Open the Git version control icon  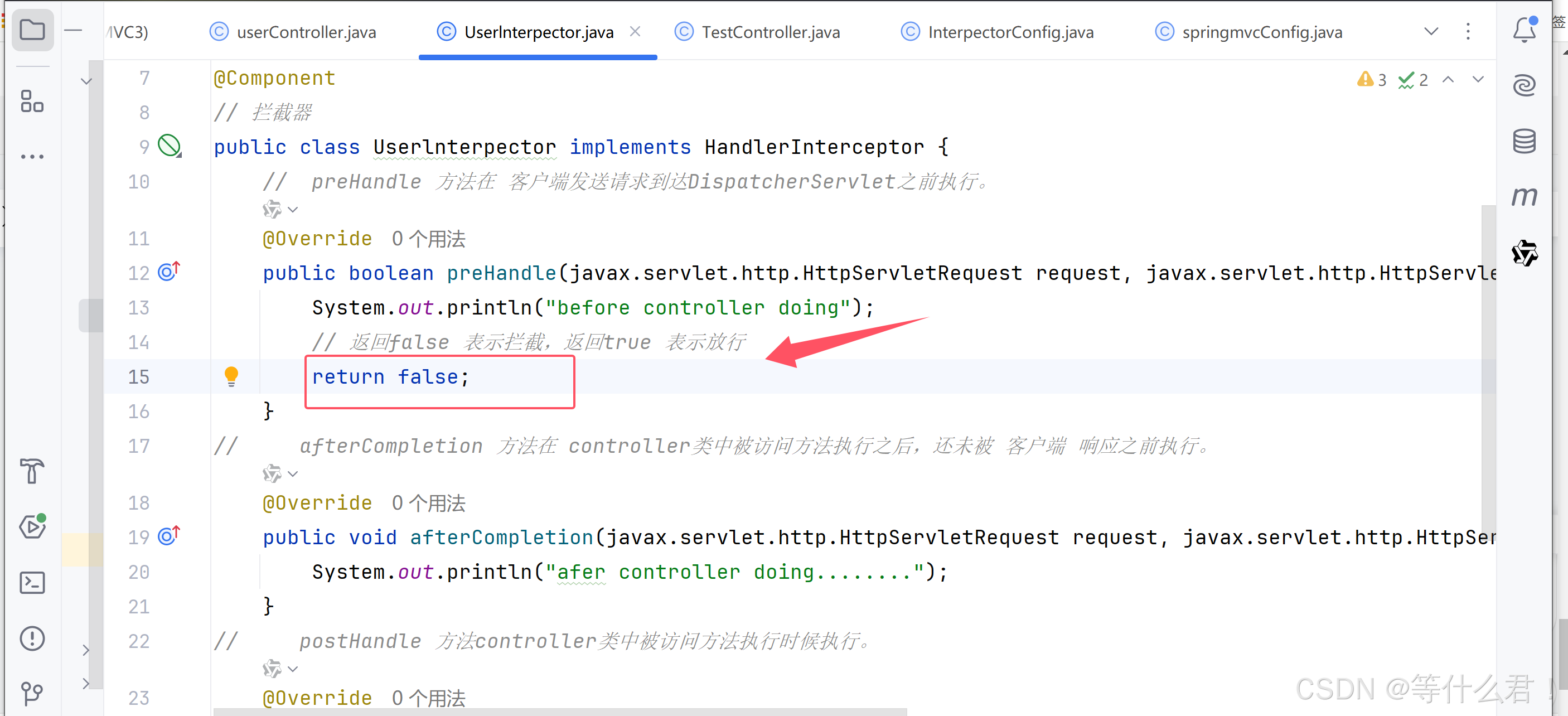click(x=32, y=693)
